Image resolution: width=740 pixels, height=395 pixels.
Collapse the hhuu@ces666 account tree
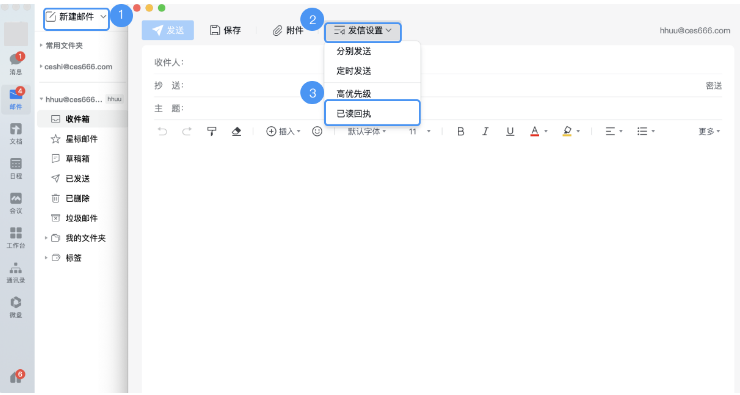pos(42,99)
